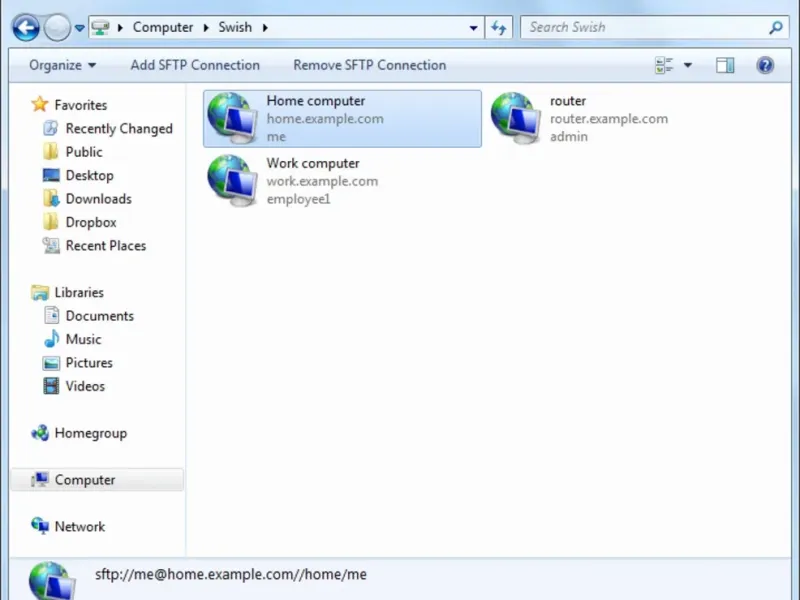Open the Public folder
This screenshot has height=600, width=800.
[x=84, y=152]
